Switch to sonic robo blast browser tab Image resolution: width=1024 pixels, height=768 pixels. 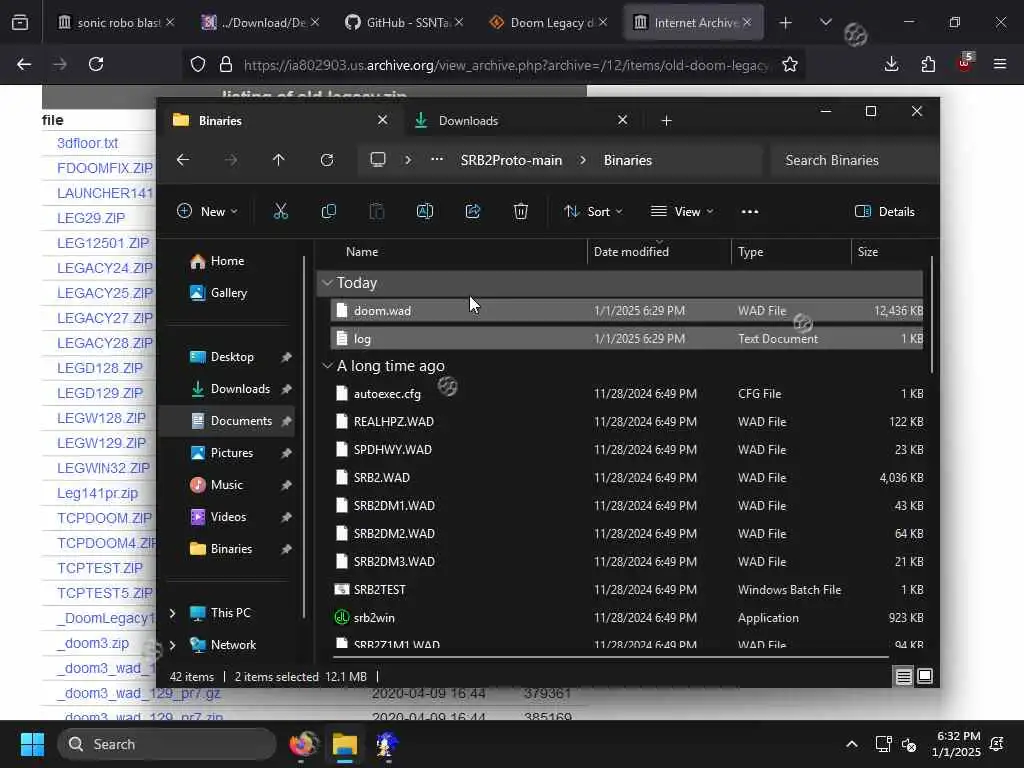pyautogui.click(x=116, y=23)
